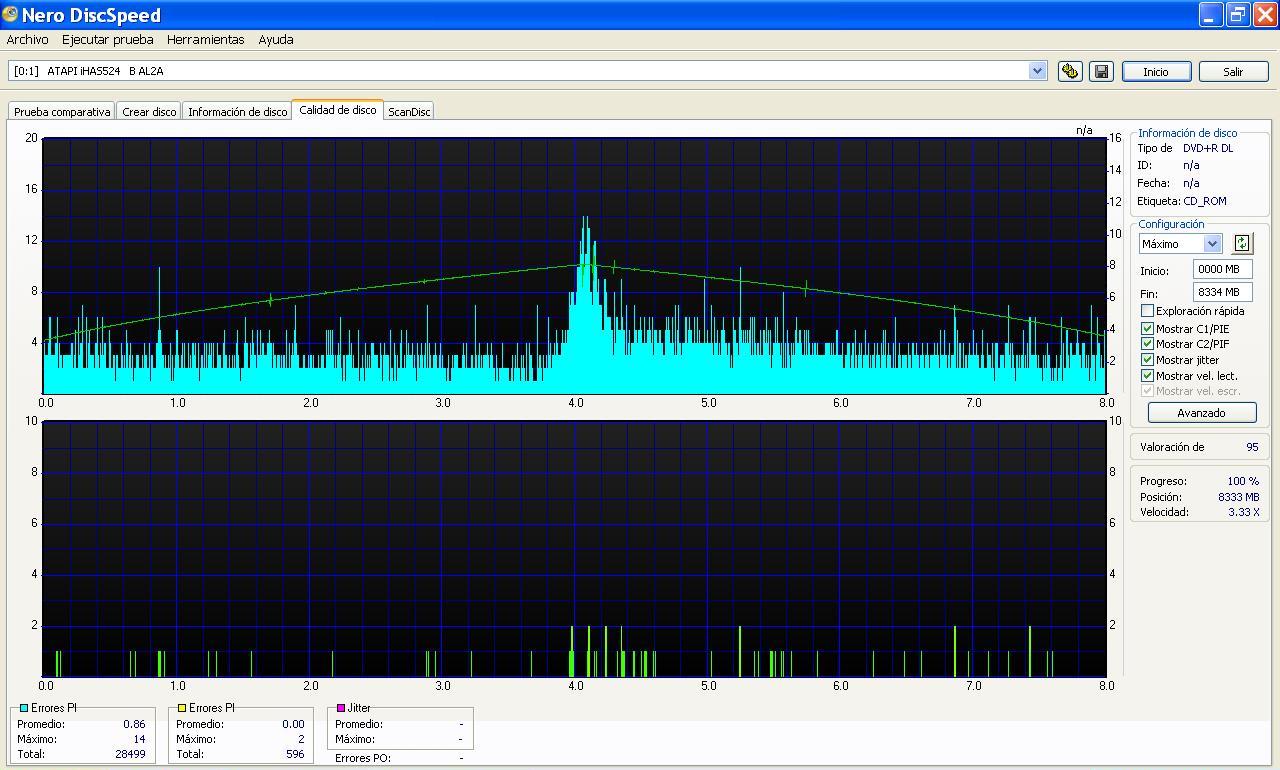Uncheck Mostrar C1/PIE

[x=1147, y=328]
